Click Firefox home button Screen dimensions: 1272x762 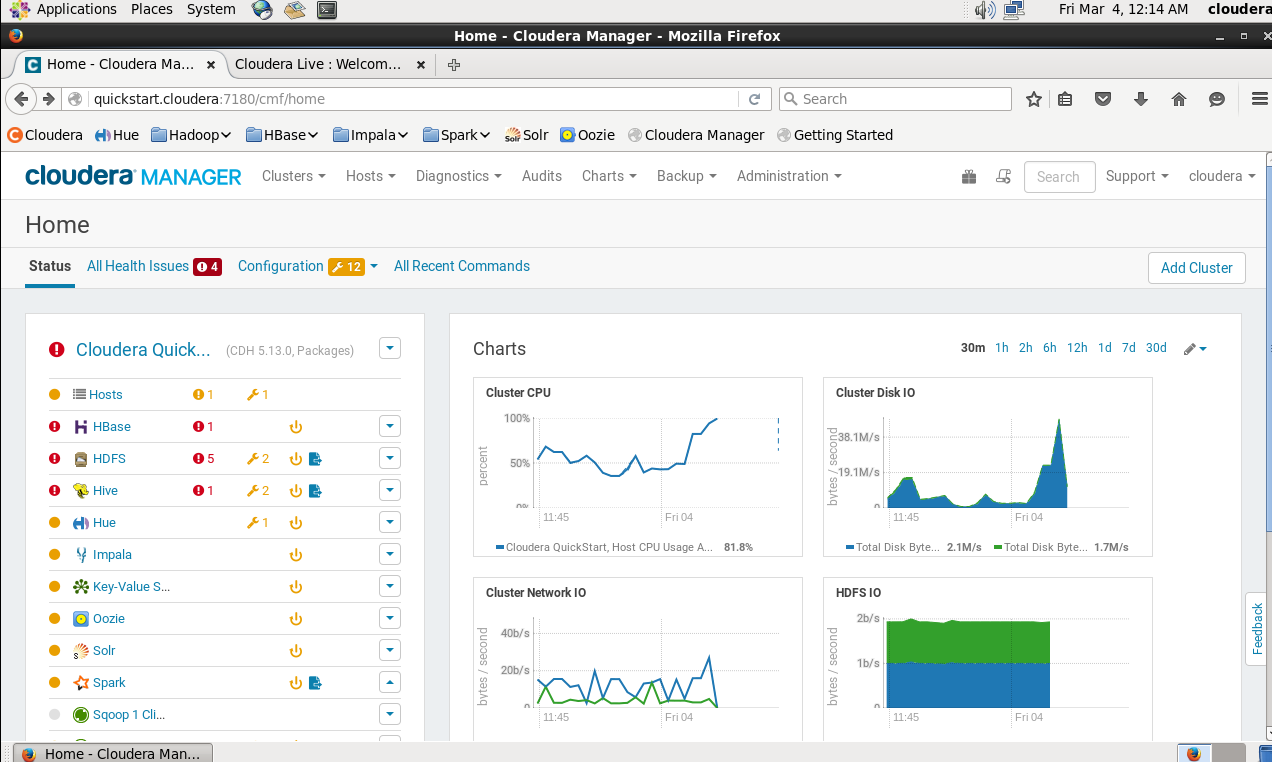[1178, 99]
